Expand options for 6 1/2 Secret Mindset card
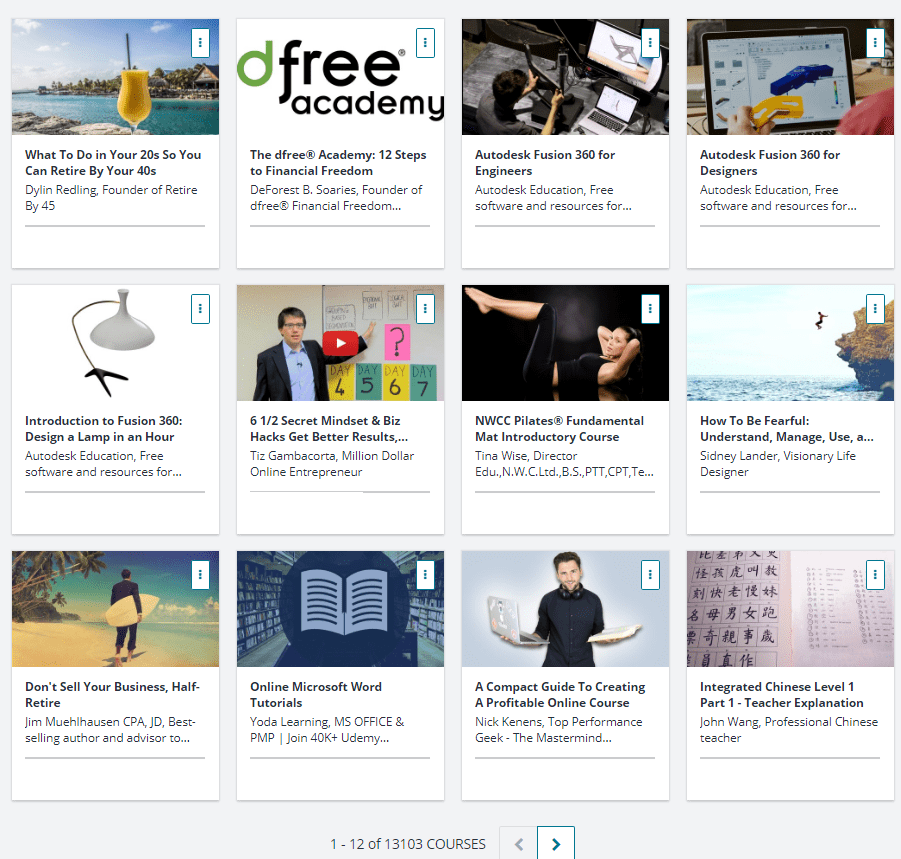This screenshot has height=859, width=901. pos(425,309)
